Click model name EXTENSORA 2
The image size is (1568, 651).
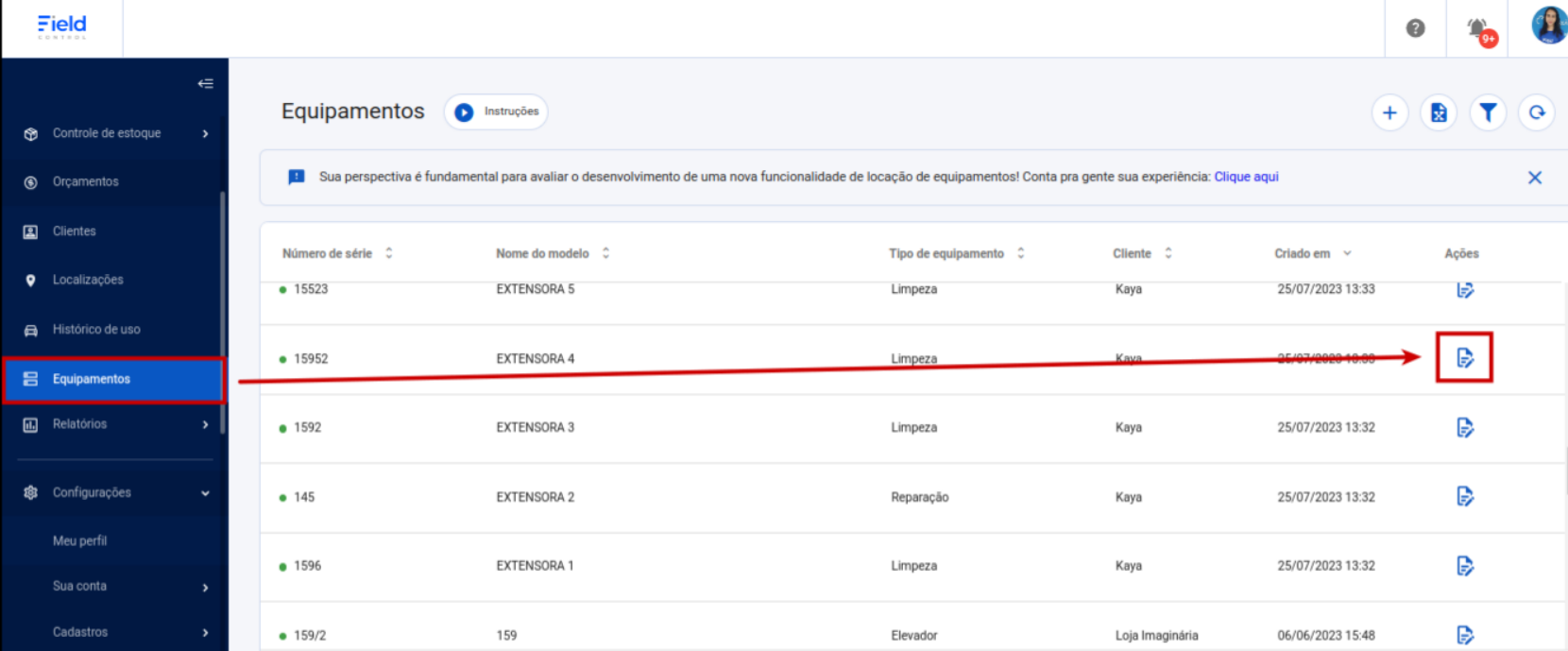point(535,497)
